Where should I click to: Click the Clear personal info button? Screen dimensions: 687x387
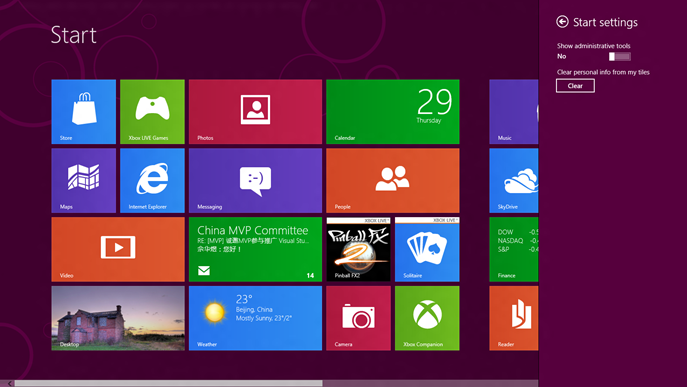pos(575,86)
